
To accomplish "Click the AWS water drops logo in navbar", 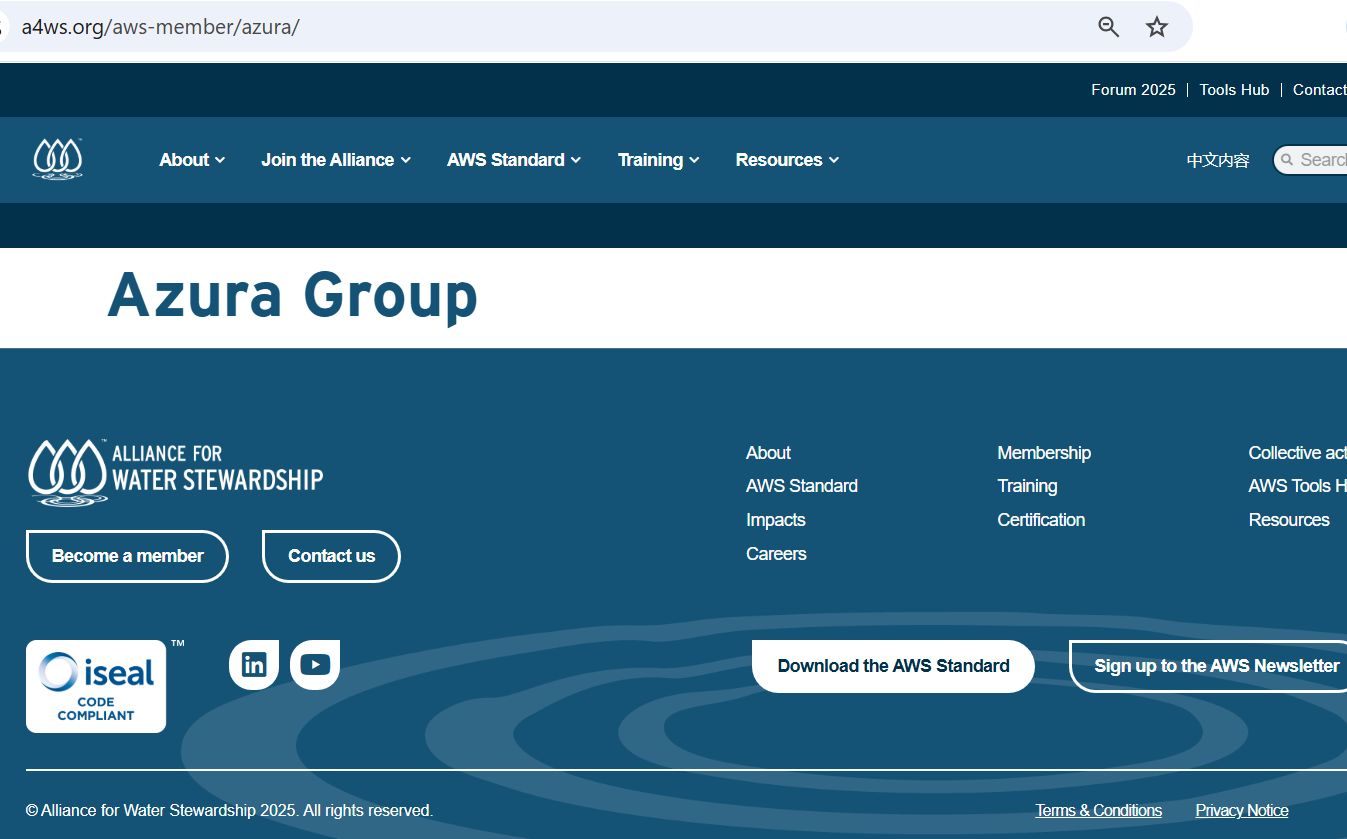I will (x=58, y=159).
